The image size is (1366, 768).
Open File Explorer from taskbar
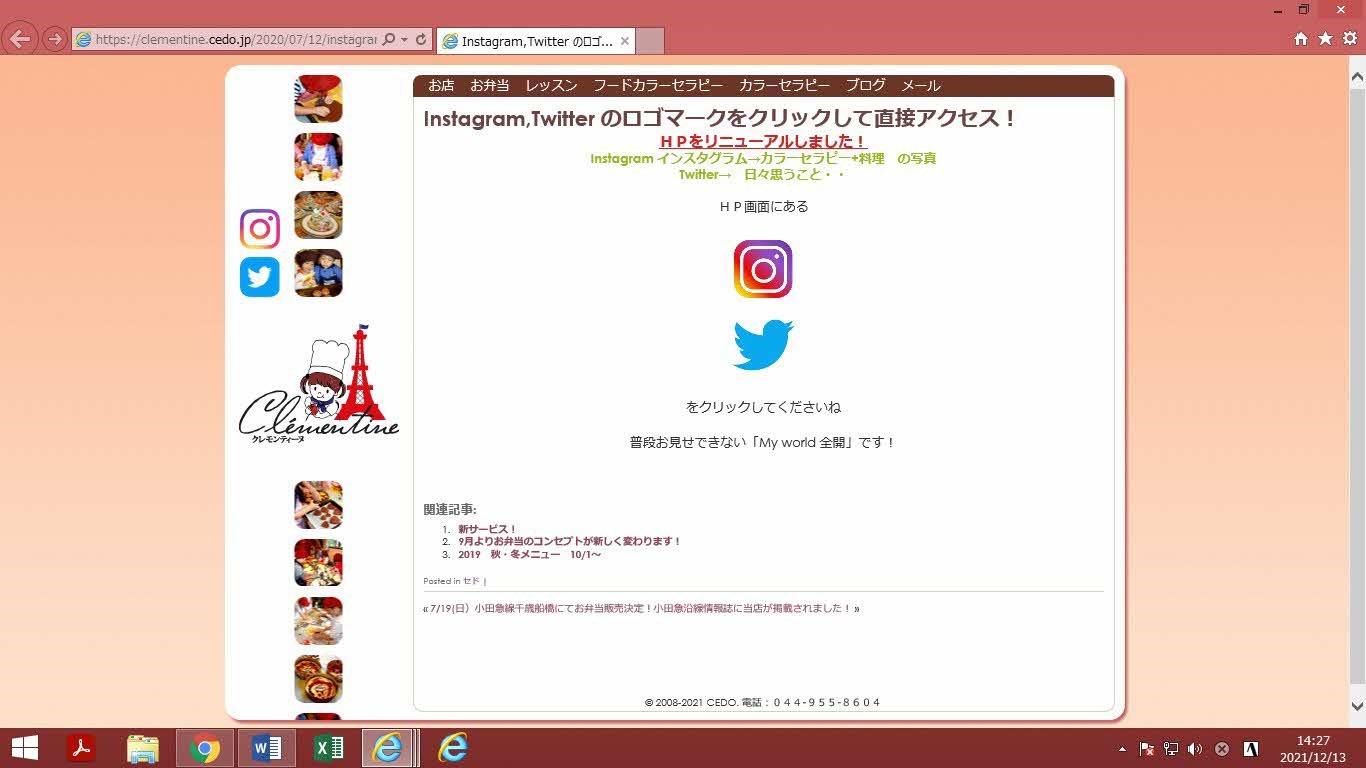pos(143,748)
